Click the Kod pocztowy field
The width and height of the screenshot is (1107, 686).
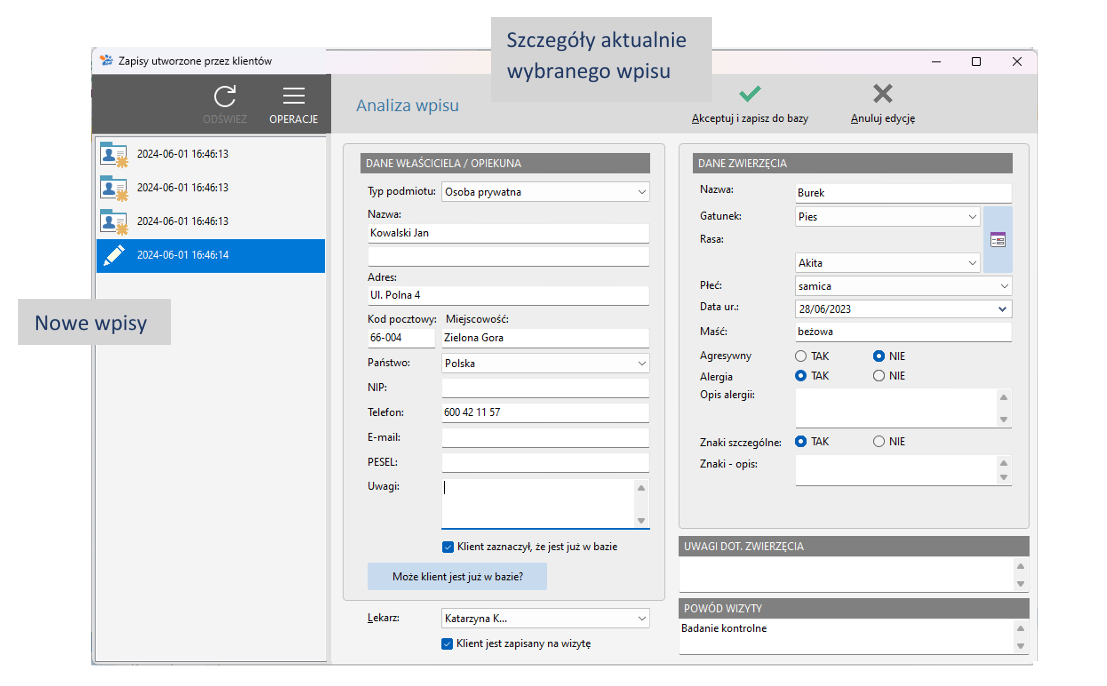(x=401, y=338)
